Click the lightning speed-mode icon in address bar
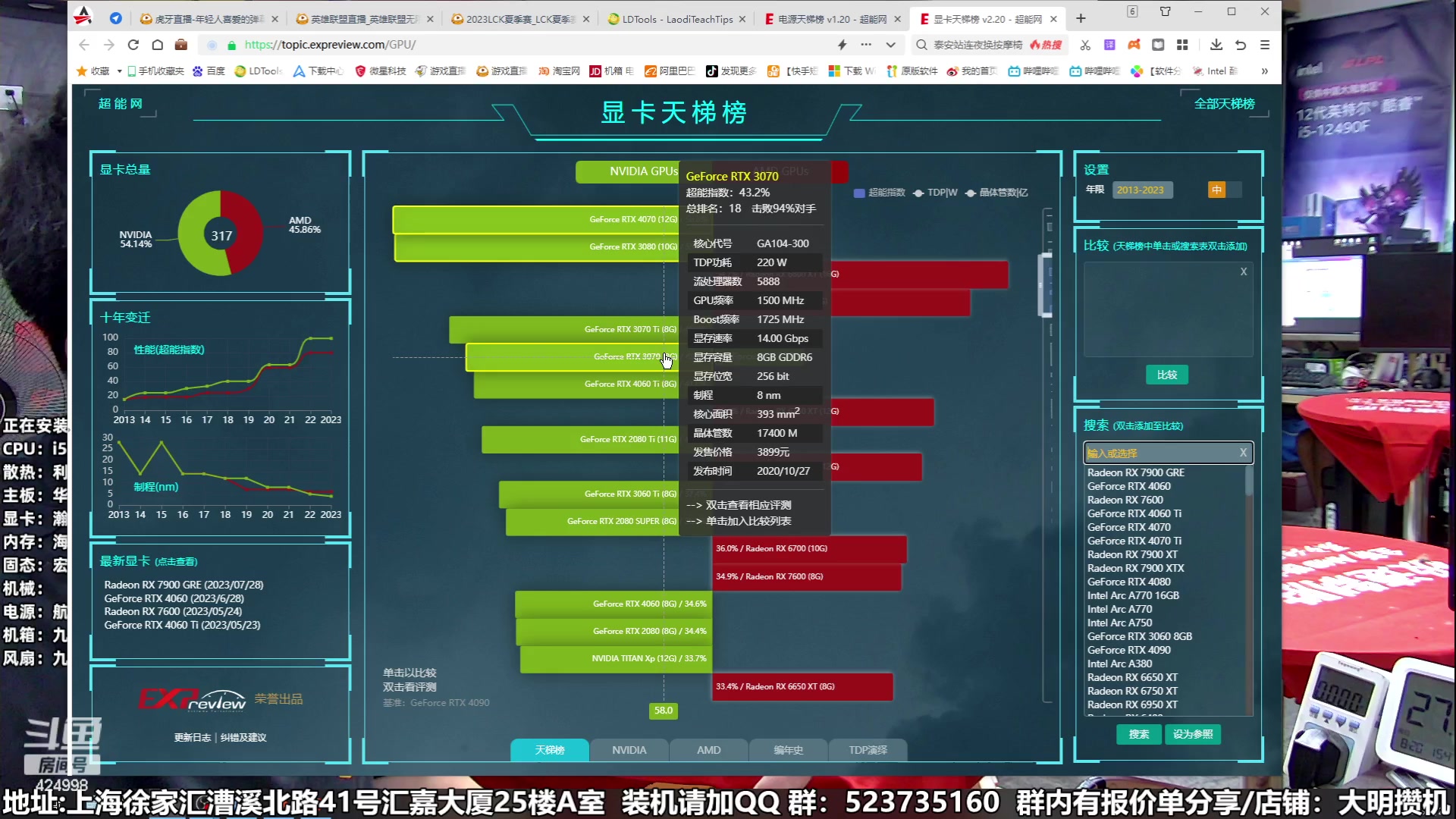 point(842,45)
